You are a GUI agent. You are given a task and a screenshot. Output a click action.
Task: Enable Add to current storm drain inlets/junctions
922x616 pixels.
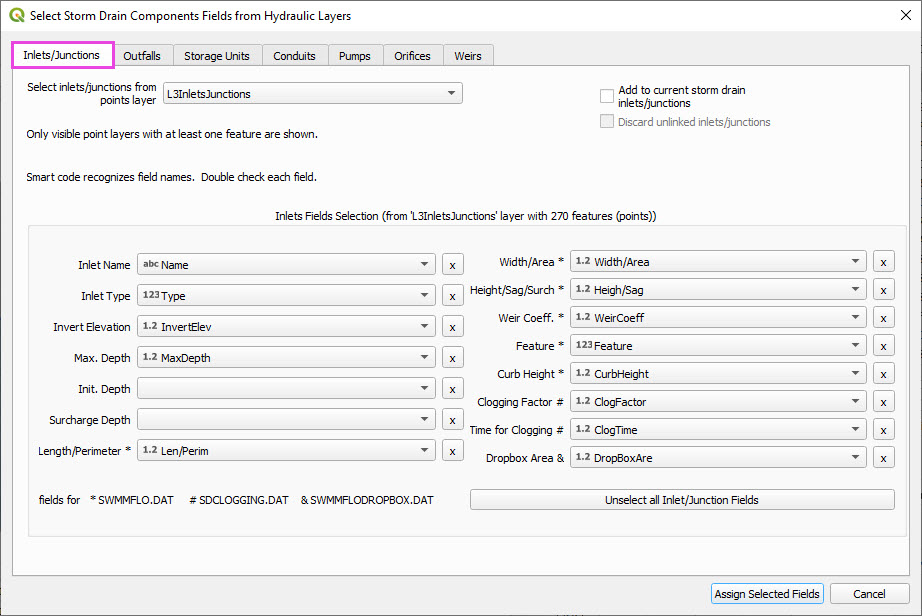607,96
